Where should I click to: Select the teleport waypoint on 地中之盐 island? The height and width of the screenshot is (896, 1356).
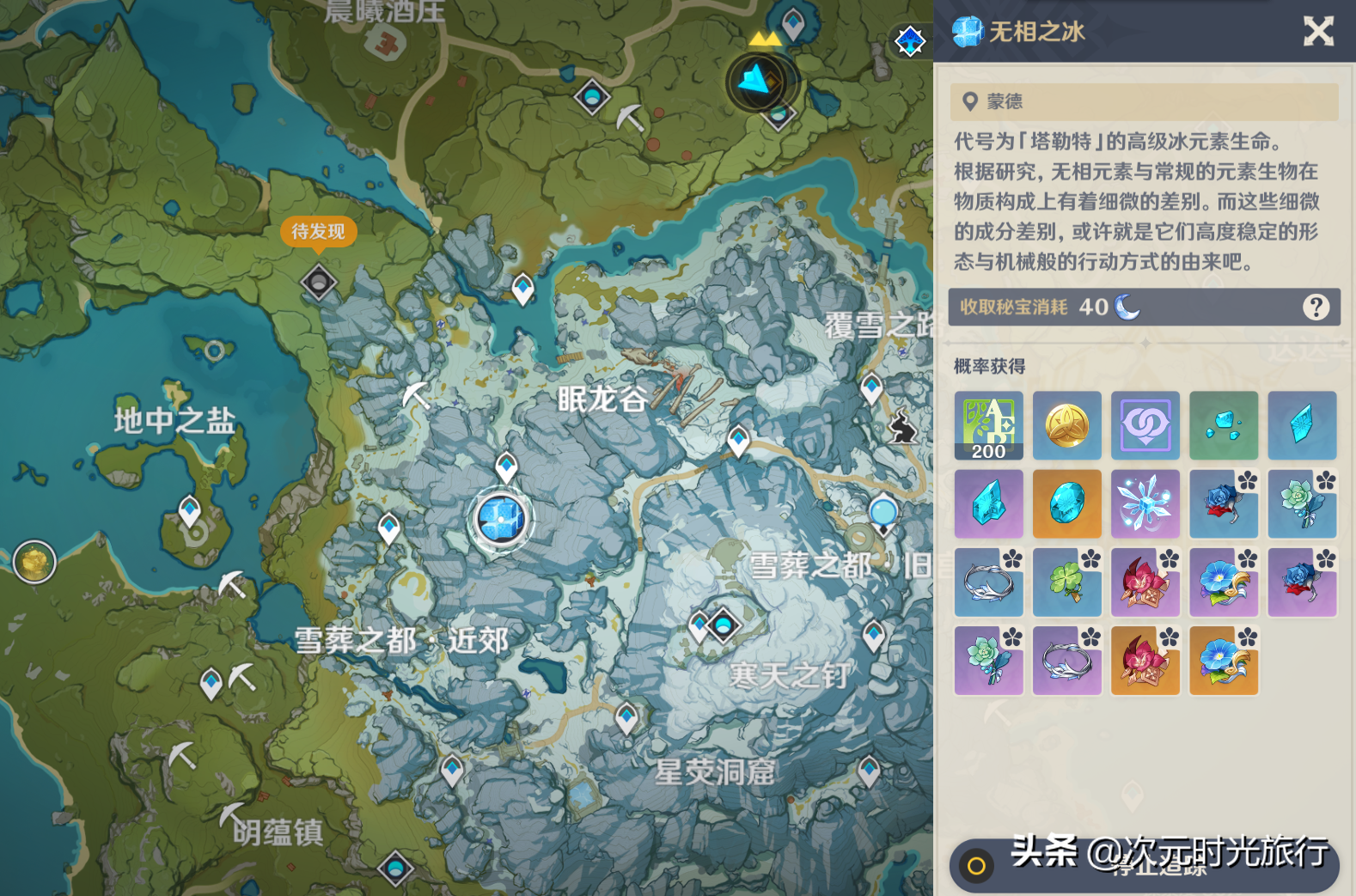189,512
